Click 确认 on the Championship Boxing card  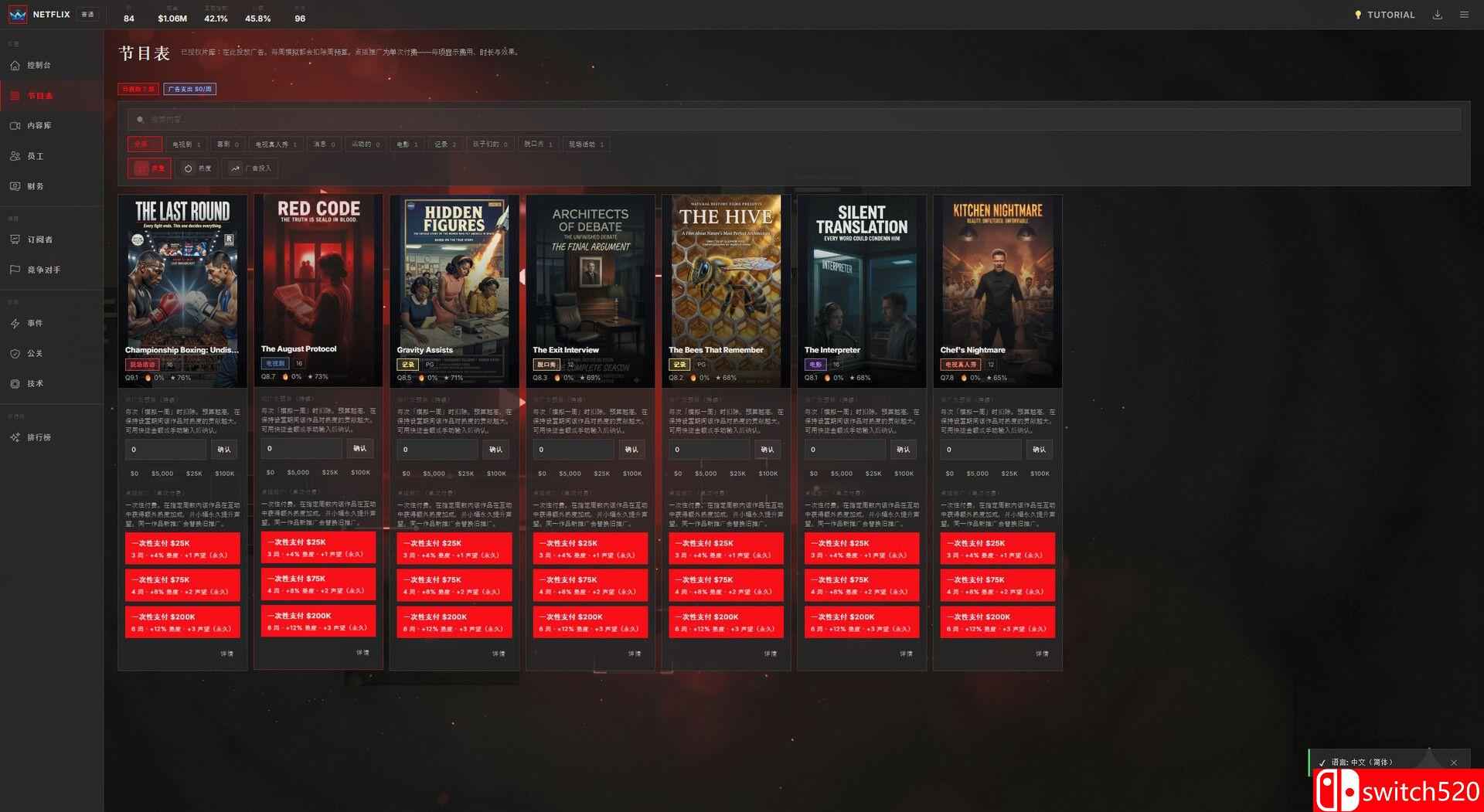[224, 450]
